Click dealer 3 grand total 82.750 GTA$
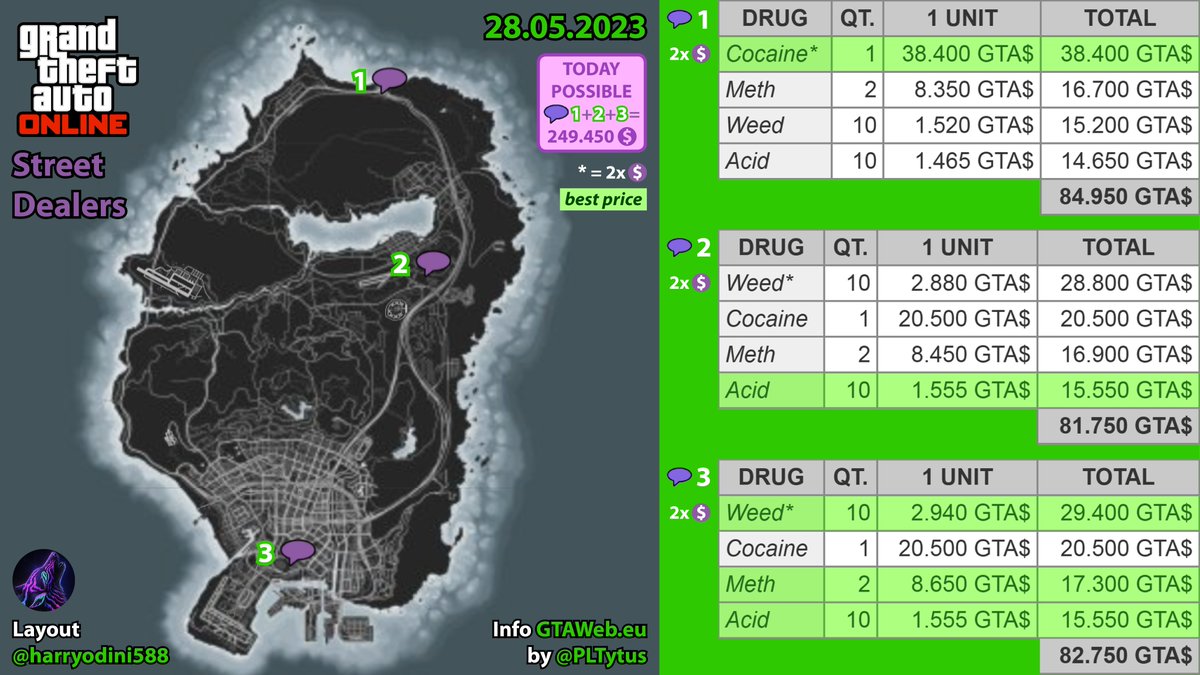 [1118, 657]
